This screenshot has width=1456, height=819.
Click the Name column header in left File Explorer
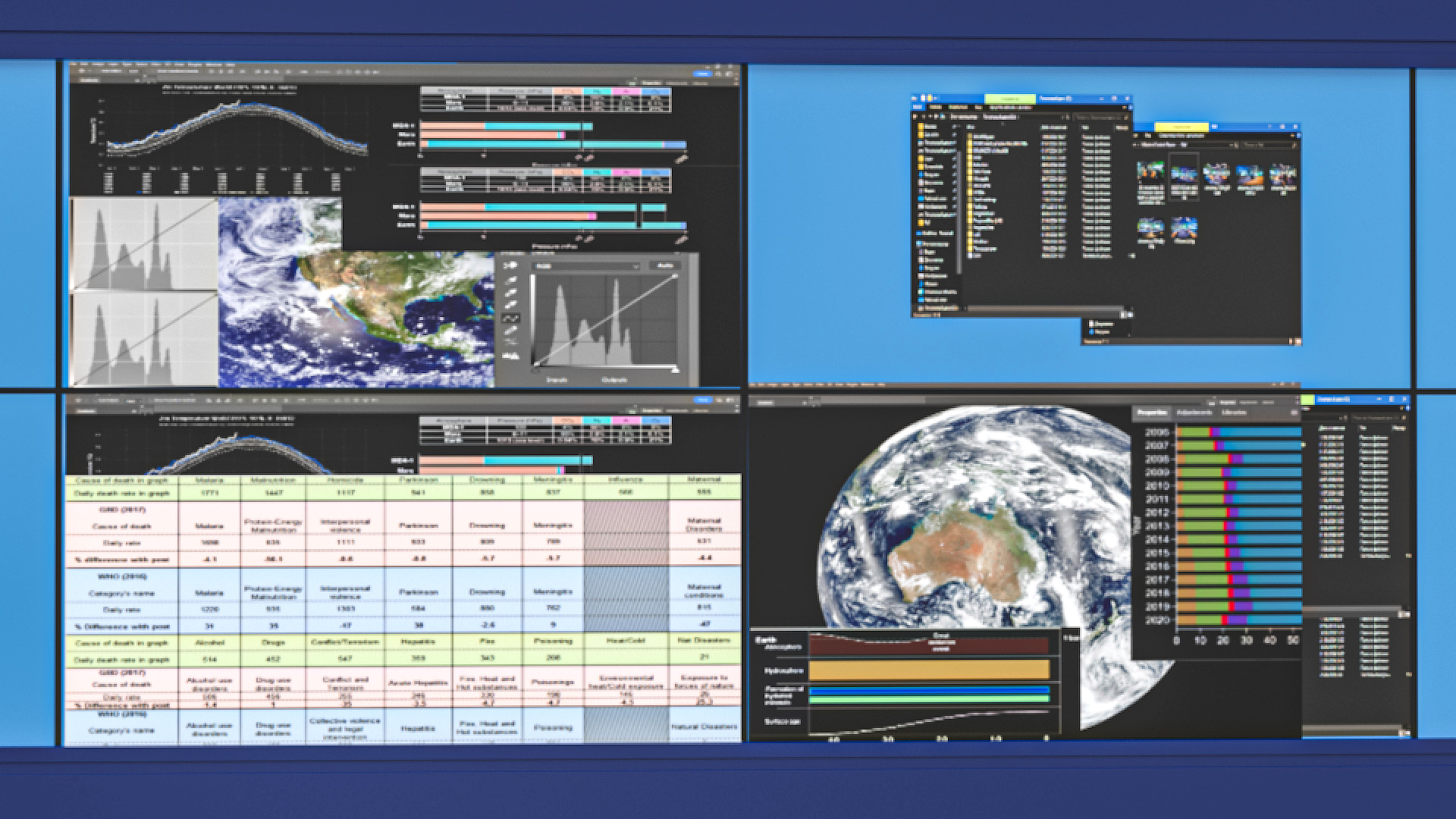point(972,127)
